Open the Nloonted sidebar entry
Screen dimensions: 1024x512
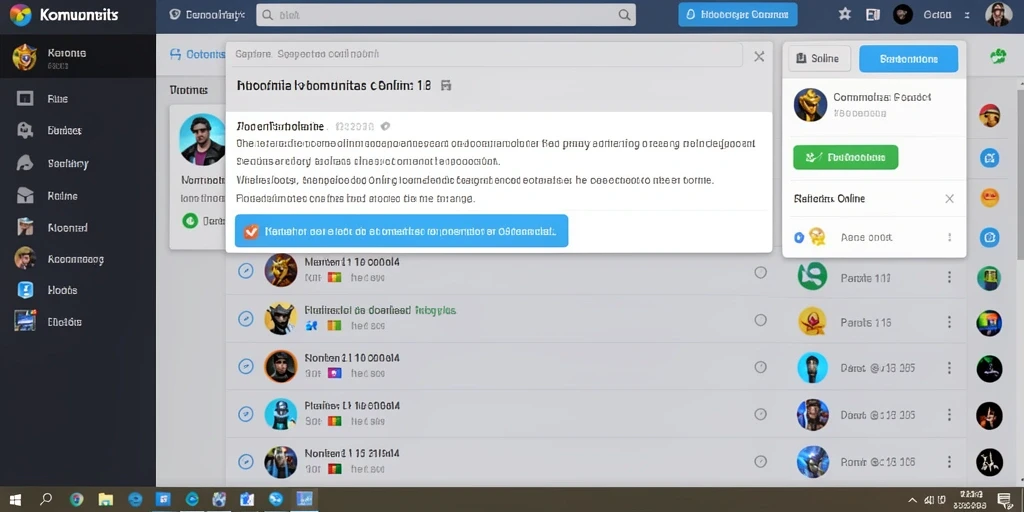(67, 228)
